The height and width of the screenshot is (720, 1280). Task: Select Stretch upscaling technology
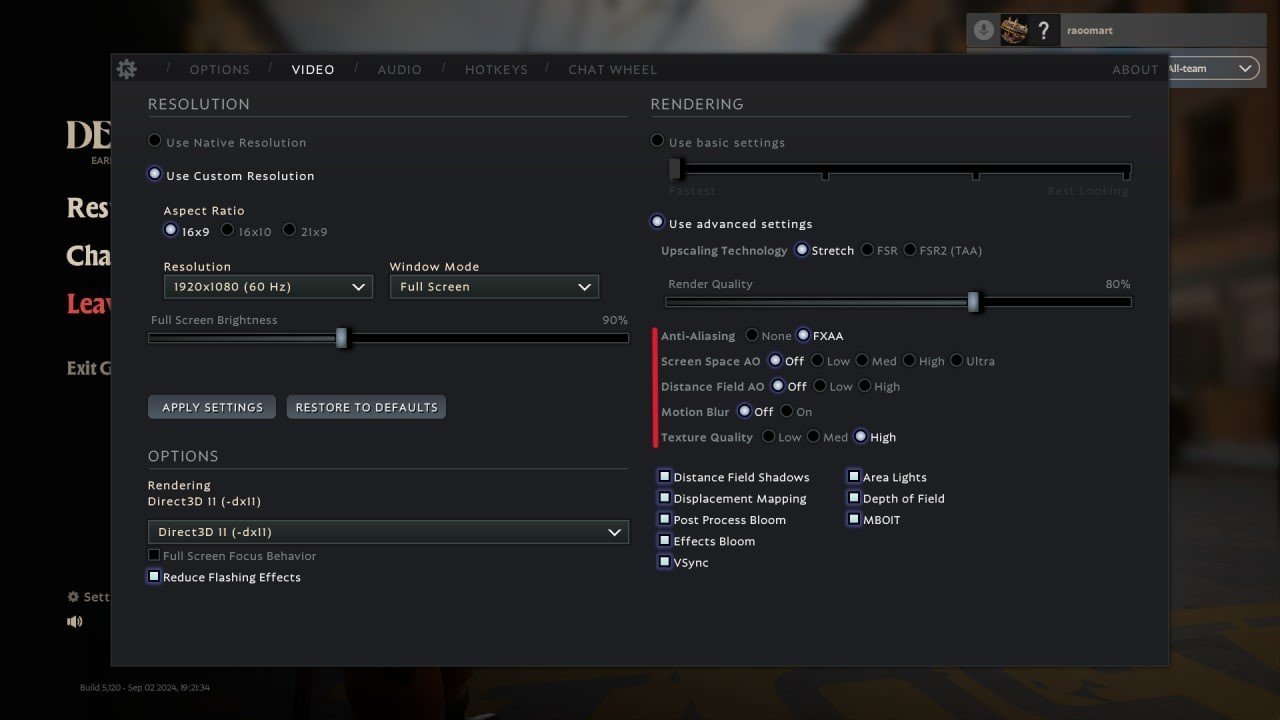click(x=802, y=249)
